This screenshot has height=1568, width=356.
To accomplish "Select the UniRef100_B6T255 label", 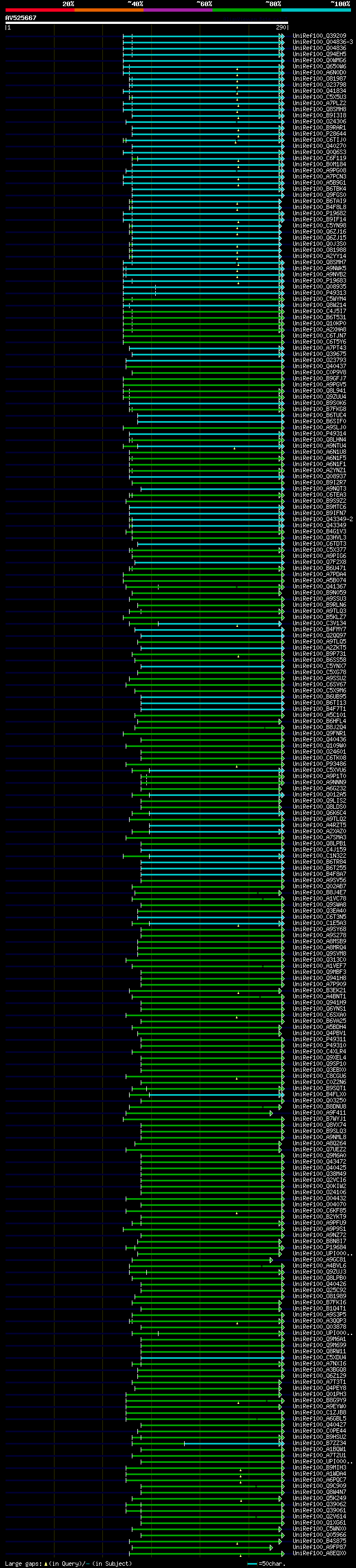I will (319, 868).
